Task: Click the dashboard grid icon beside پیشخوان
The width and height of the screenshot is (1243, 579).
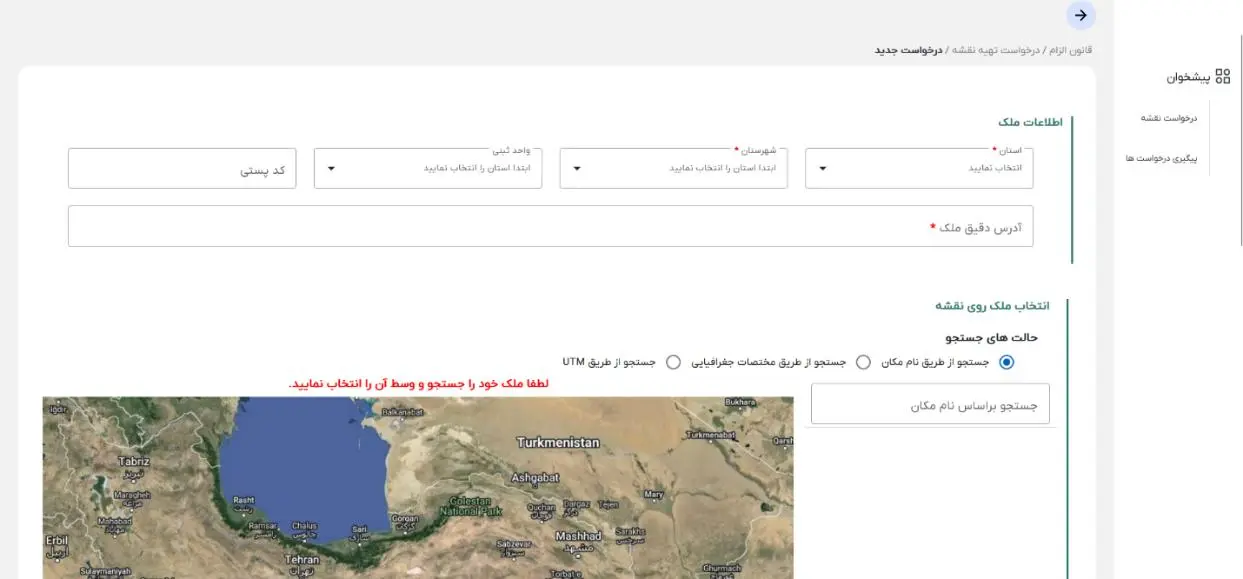Action: tap(1222, 76)
